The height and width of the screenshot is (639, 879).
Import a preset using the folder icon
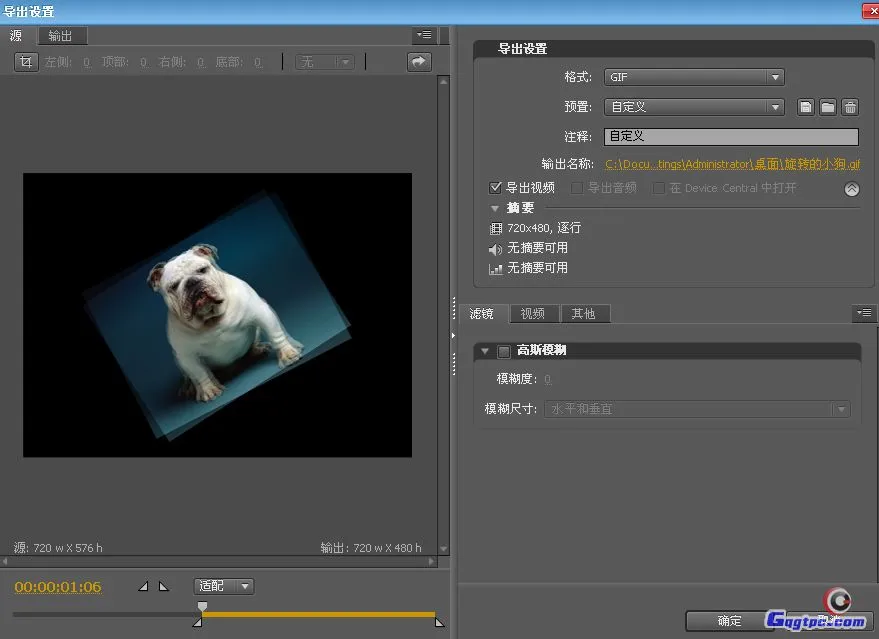828,107
